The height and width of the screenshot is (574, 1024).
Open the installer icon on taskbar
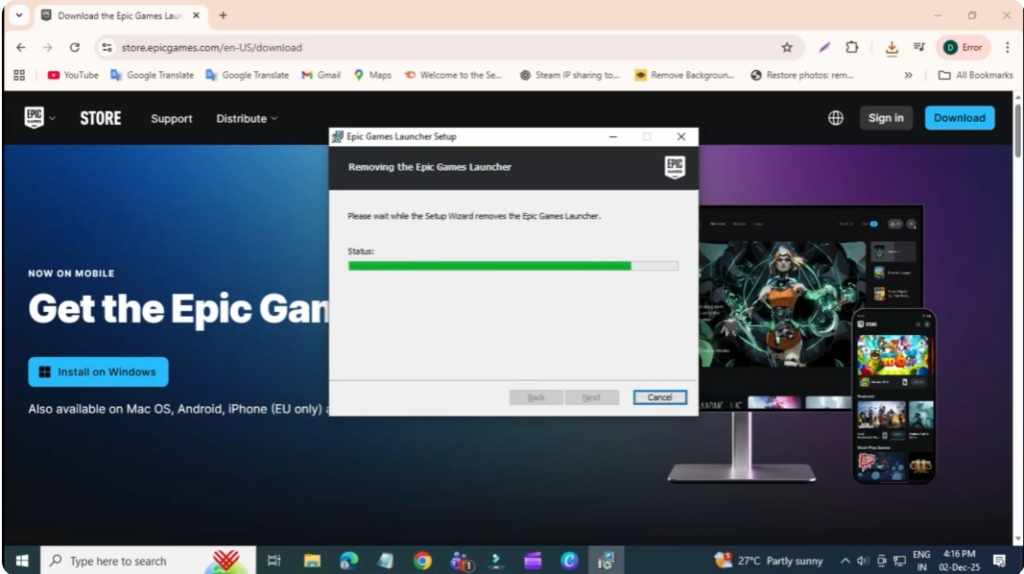pyautogui.click(x=606, y=561)
